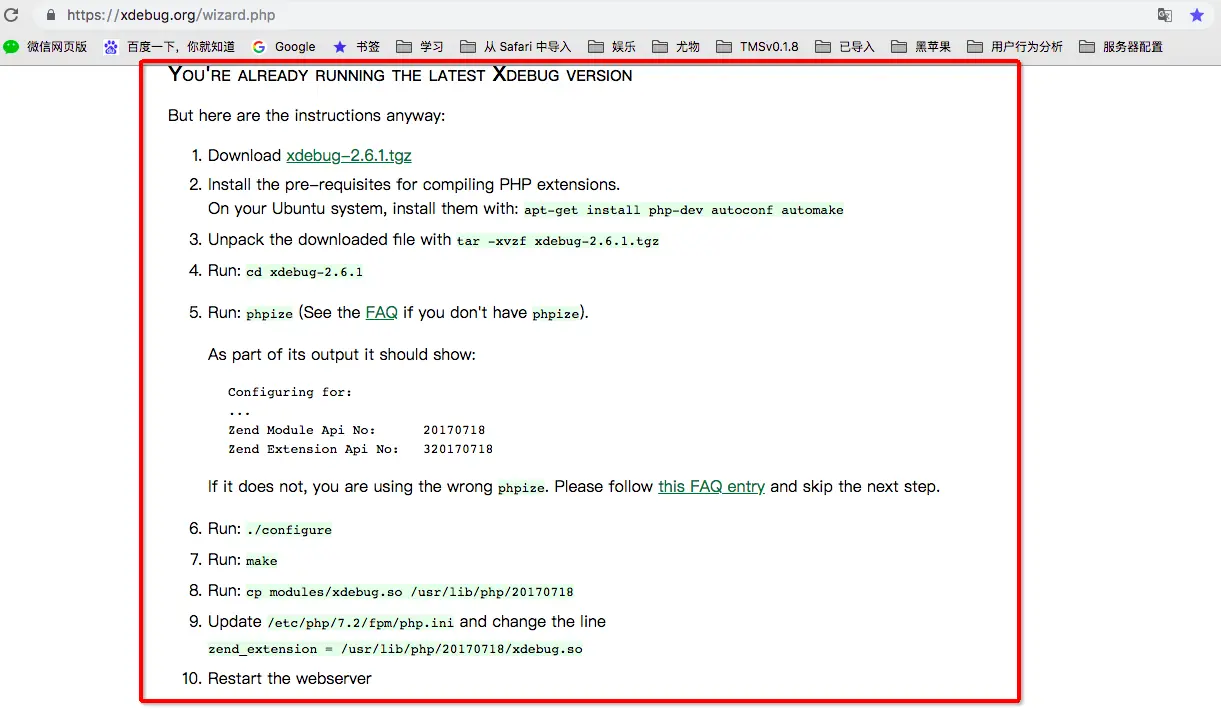Open the translate page icon
The width and height of the screenshot is (1221, 709).
(1165, 15)
